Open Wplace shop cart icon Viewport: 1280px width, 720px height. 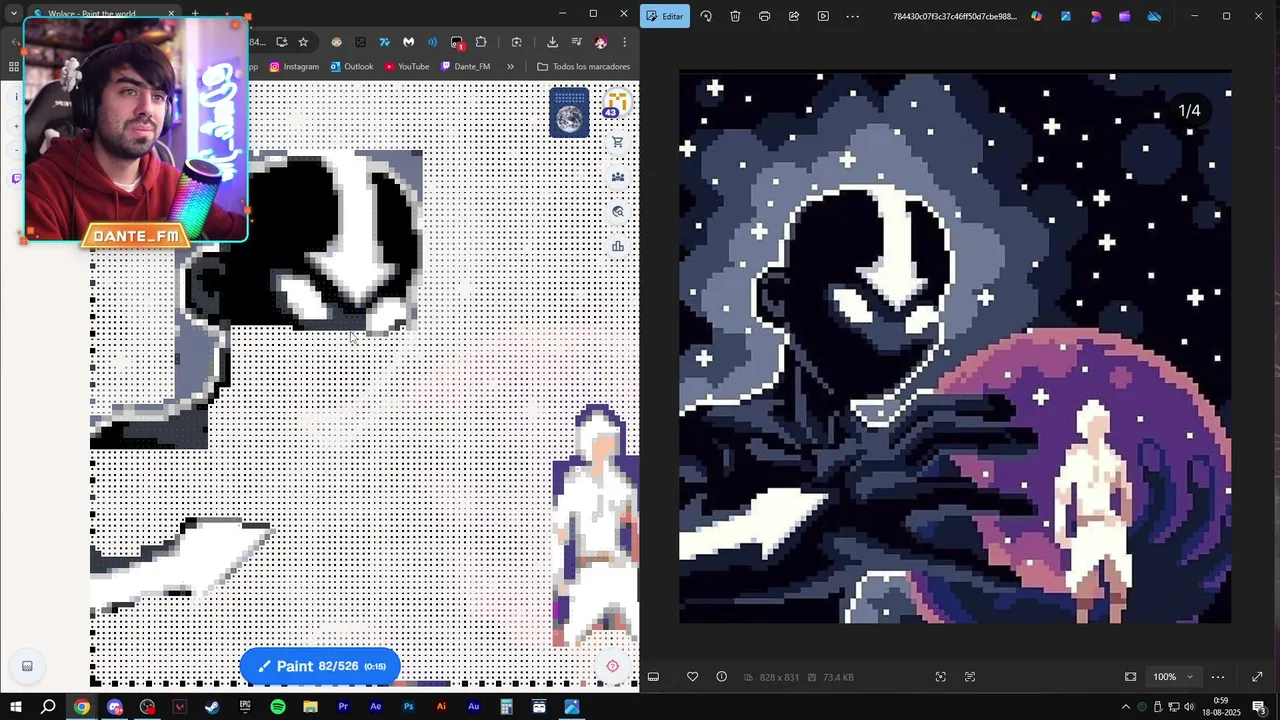[618, 143]
